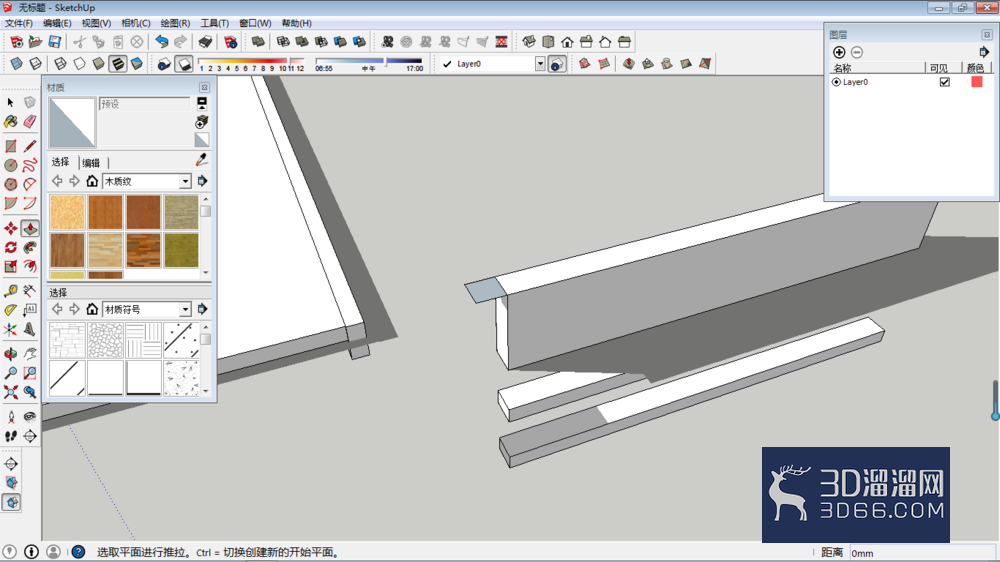This screenshot has width=1000, height=562.
Task: Choose the Circle tool
Action: (11, 165)
